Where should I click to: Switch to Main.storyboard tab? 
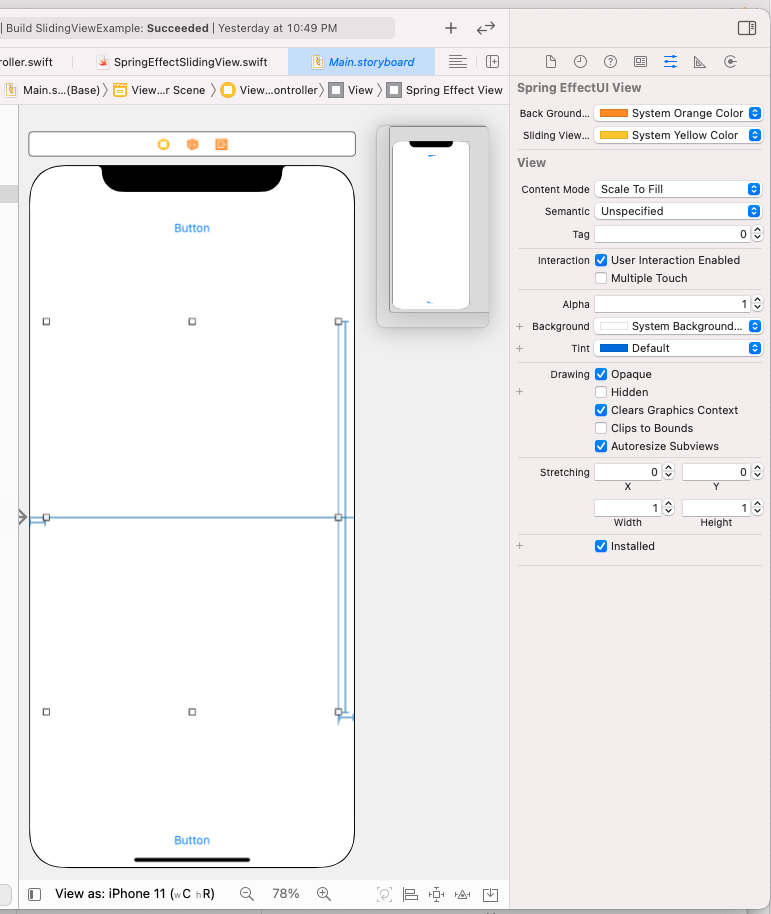[x=362, y=62]
